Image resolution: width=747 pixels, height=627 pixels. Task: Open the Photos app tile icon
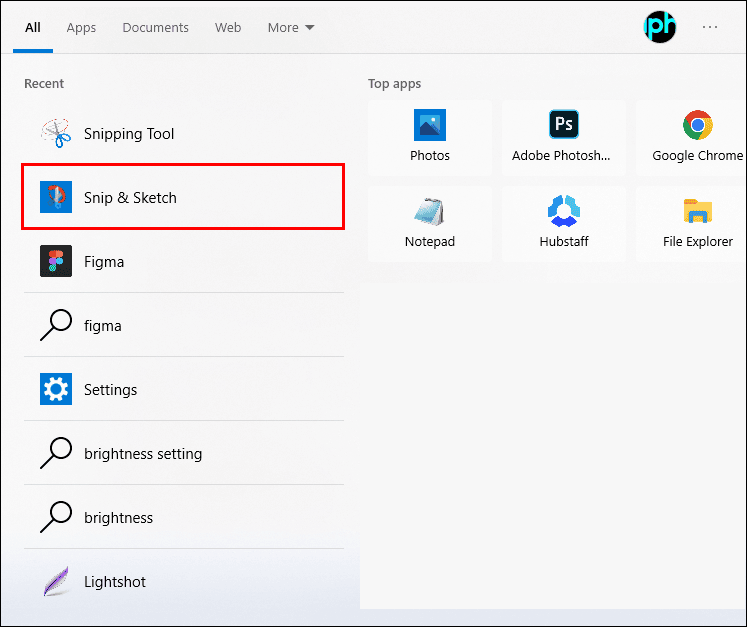click(430, 125)
